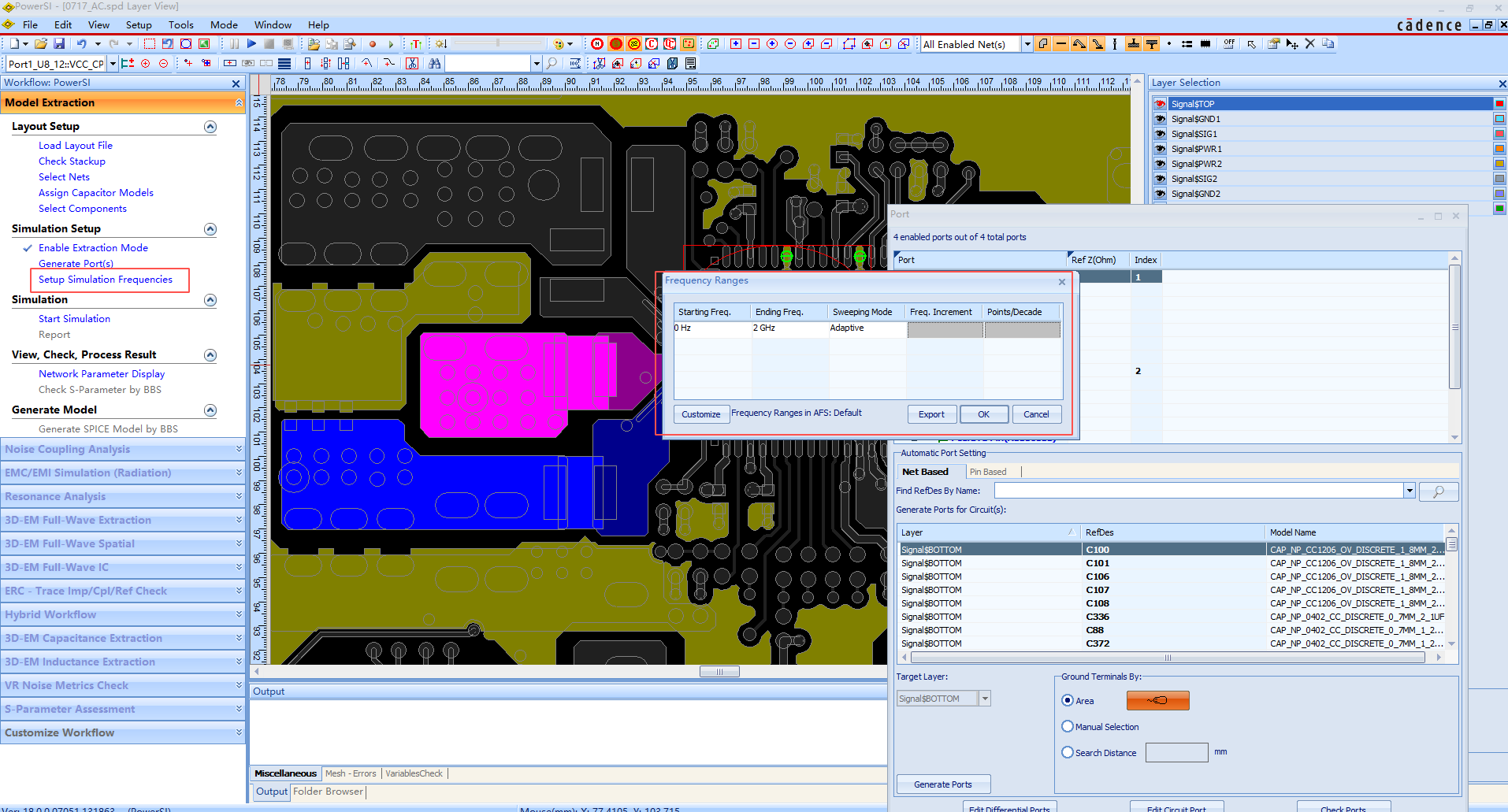Click Customize in the Frequency Ranges dialog
Viewport: 1508px width, 812px height.
point(700,414)
